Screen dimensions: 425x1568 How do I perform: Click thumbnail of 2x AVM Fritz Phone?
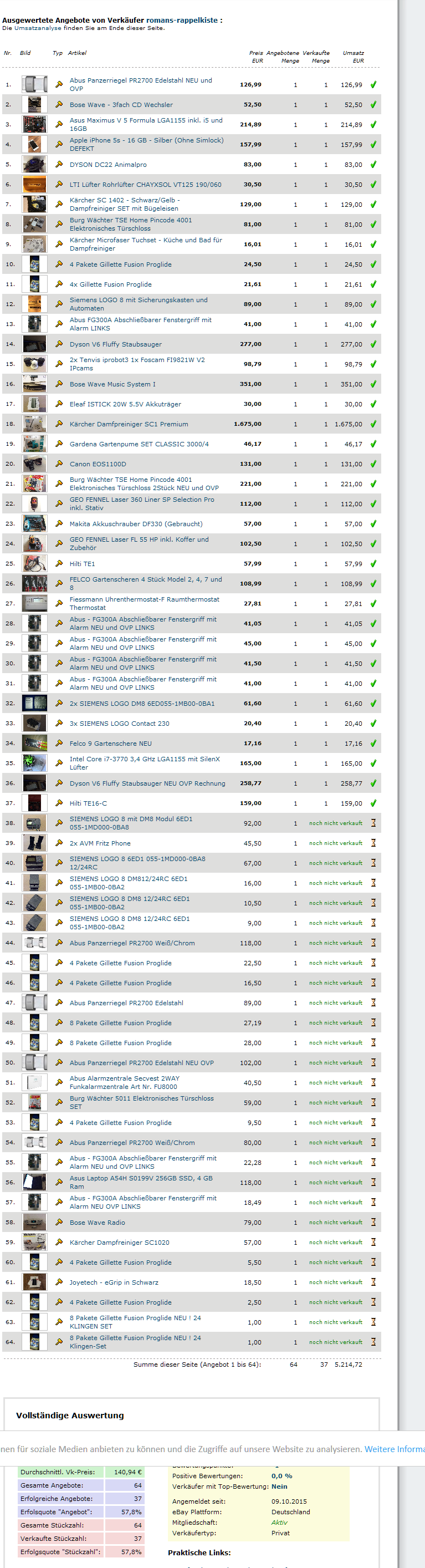(x=35, y=843)
